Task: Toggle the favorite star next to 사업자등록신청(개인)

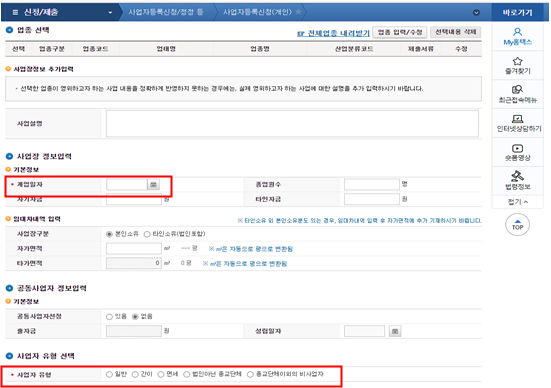Action: point(298,12)
